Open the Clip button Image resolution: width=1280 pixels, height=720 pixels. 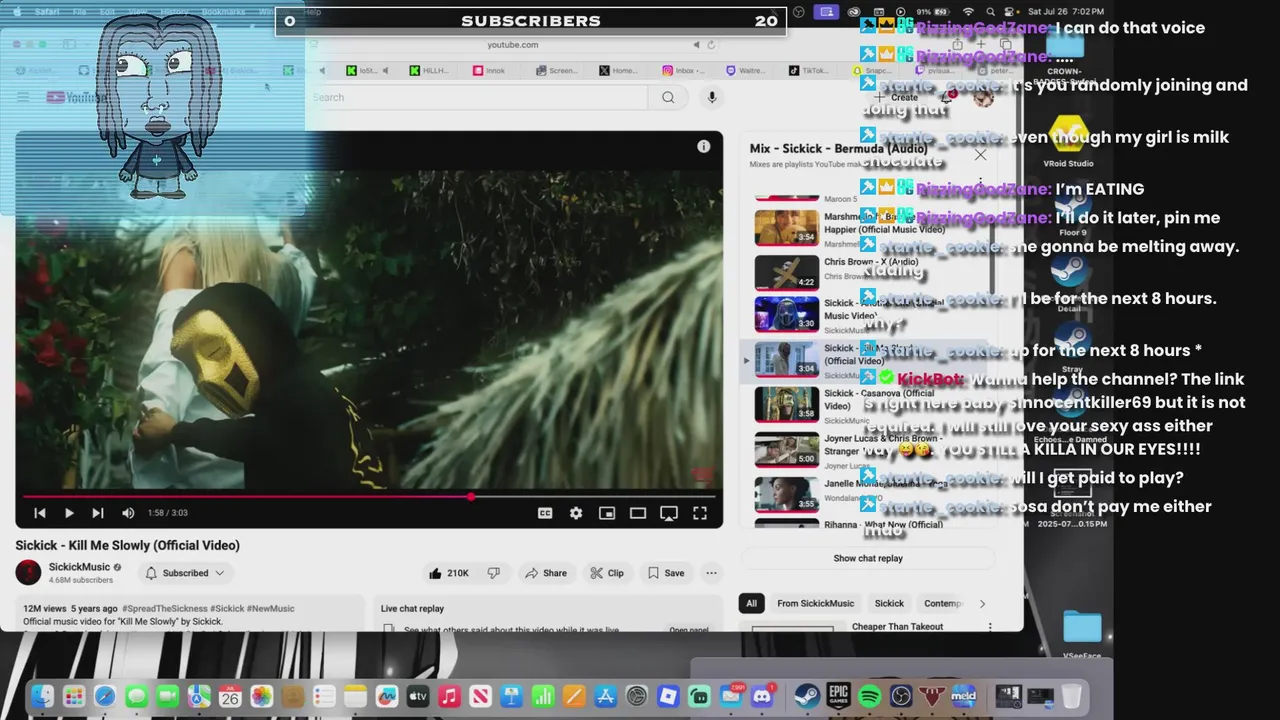(607, 573)
